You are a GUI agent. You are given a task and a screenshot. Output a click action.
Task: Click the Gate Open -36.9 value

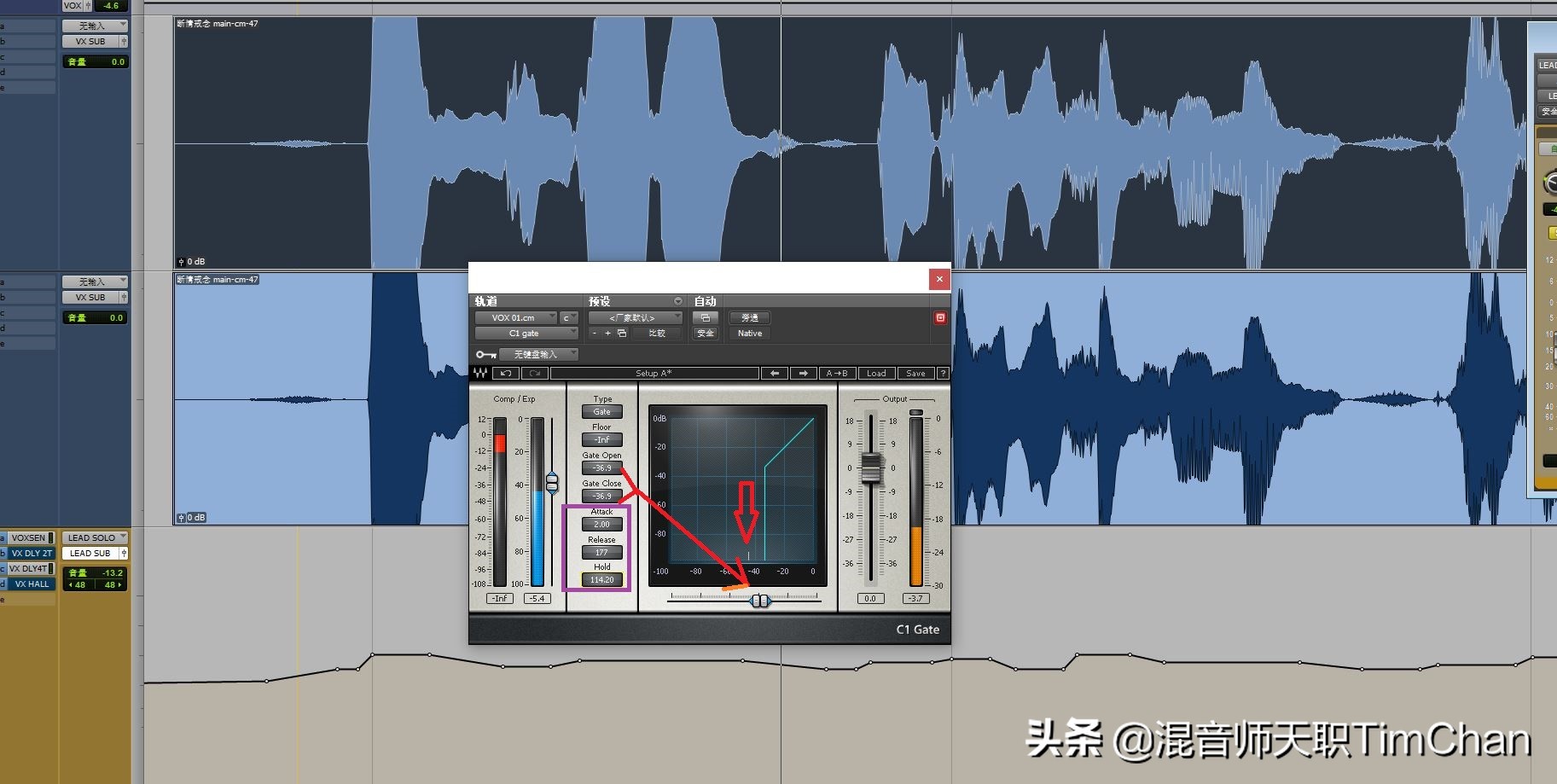(601, 467)
